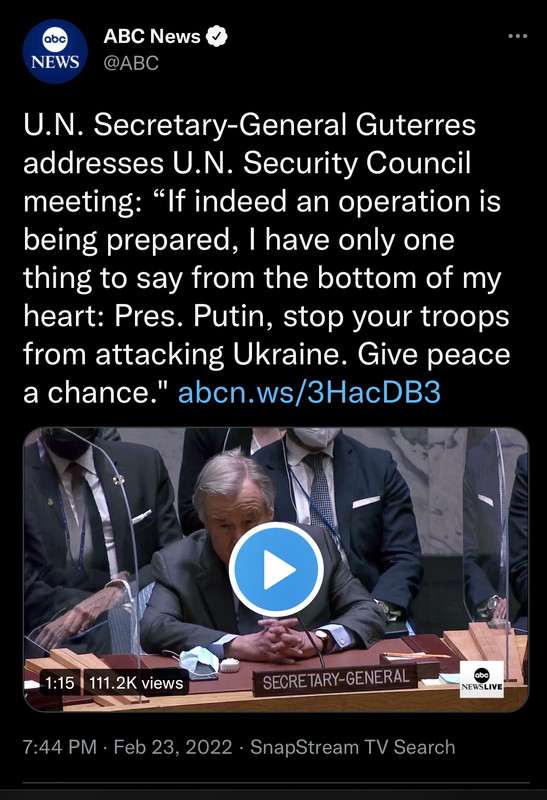This screenshot has width=547, height=800.
Task: Click the blue face mask on the desk
Action: tap(200, 660)
